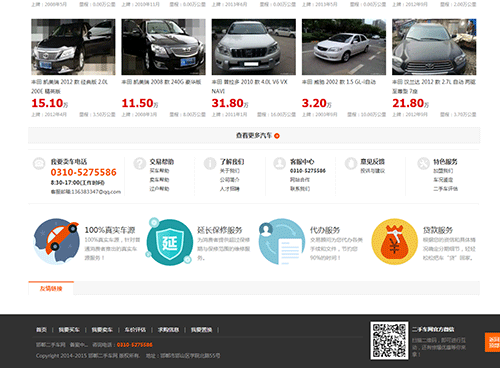Image resolution: width=500 pixels, height=368 pixels.
Task: Click the telephone icon beside 我要卖车电话
Action: coord(39,164)
